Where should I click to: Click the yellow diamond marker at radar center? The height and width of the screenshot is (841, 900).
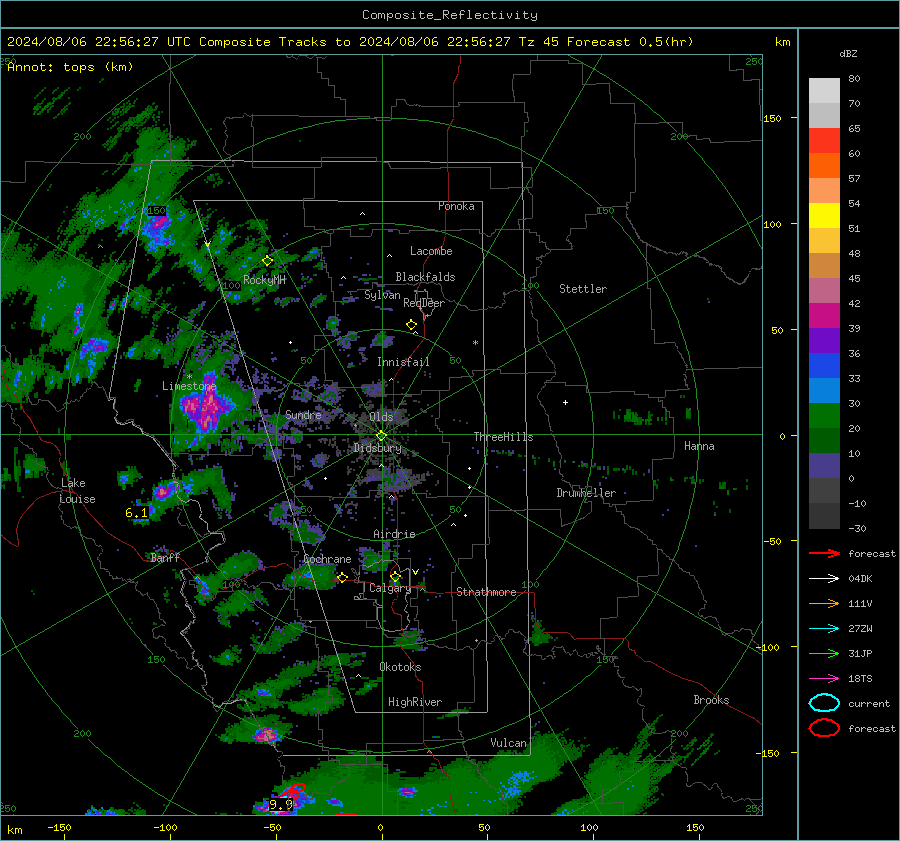[x=381, y=436]
